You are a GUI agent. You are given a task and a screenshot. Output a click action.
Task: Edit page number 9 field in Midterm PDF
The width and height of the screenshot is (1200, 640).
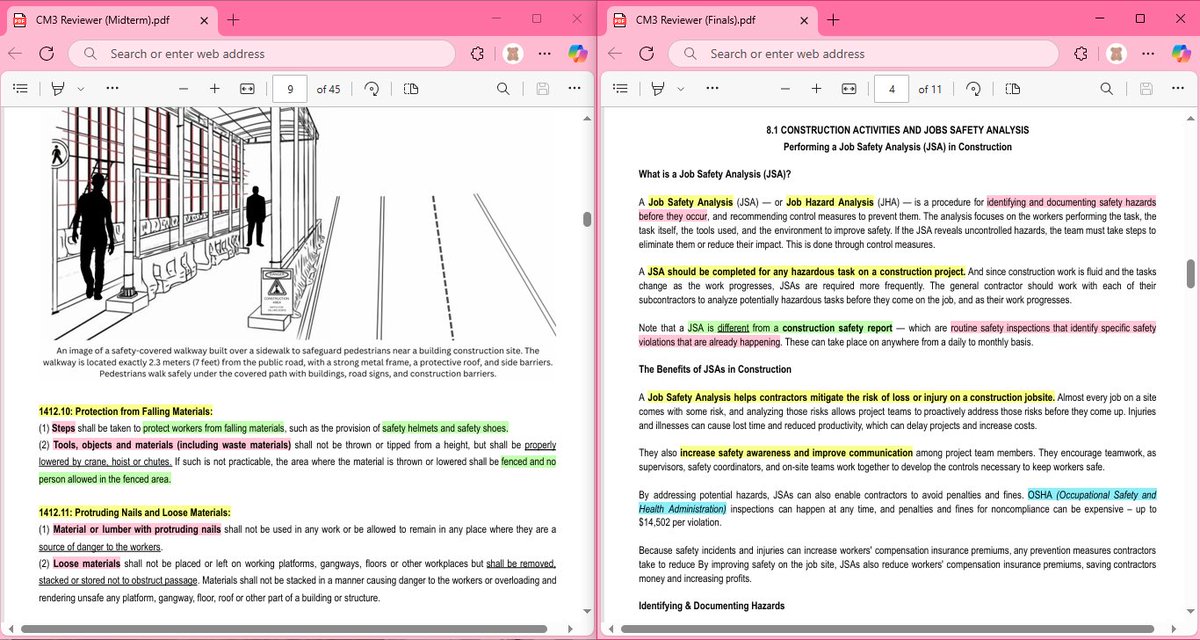[x=290, y=89]
